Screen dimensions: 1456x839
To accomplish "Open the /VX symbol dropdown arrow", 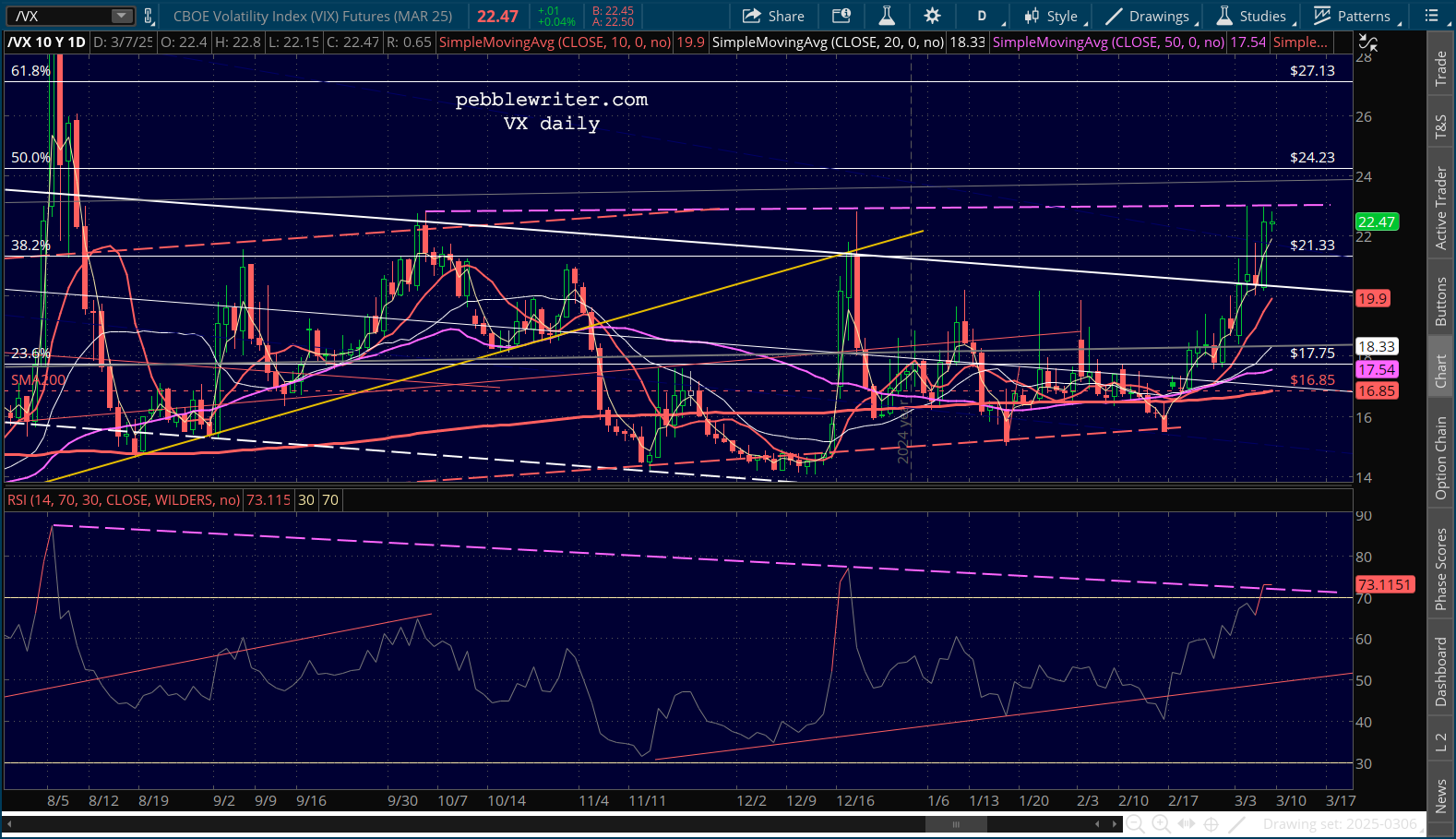I will click(x=122, y=16).
